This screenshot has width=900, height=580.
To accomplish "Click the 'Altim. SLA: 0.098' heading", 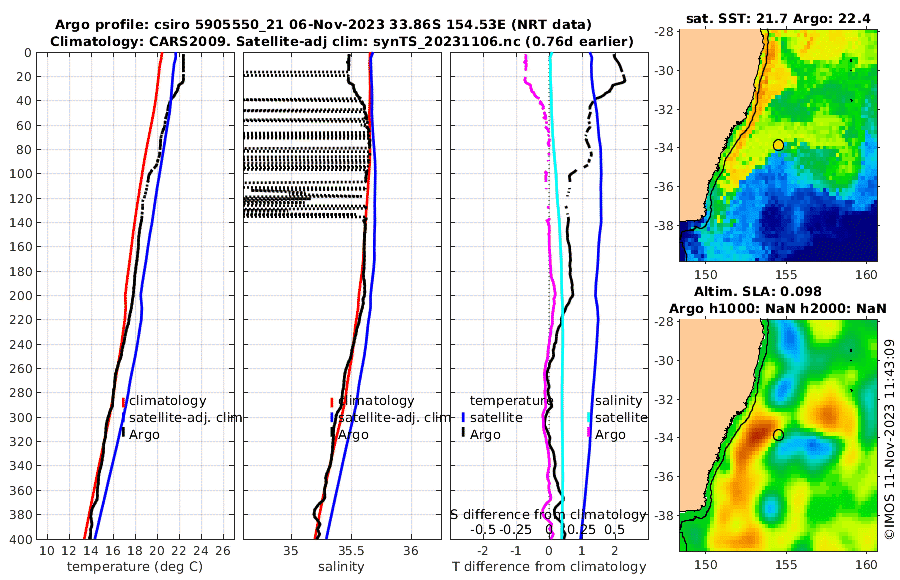I will tap(758, 291).
